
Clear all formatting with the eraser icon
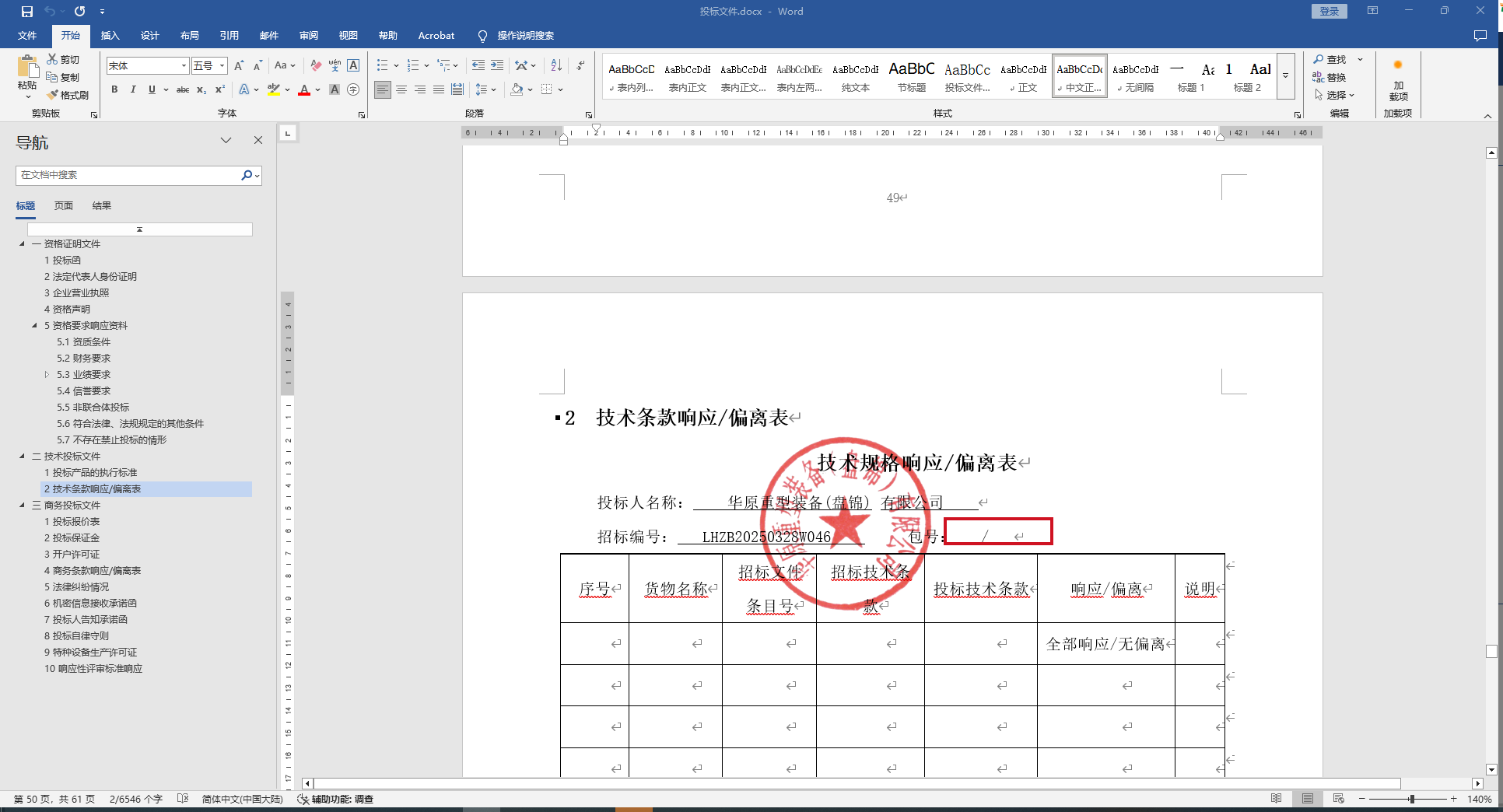point(316,65)
